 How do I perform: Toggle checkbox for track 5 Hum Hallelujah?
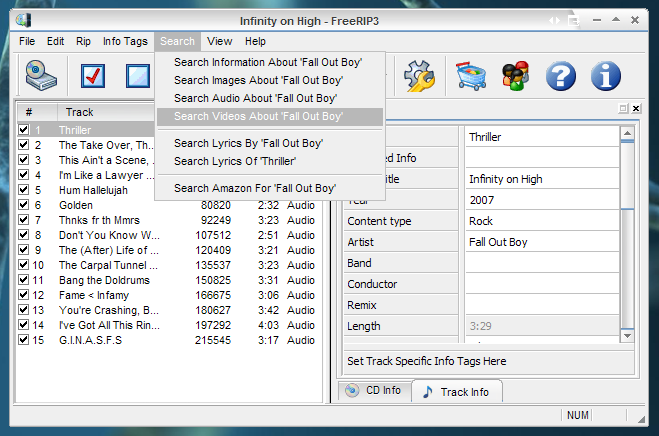(24, 190)
